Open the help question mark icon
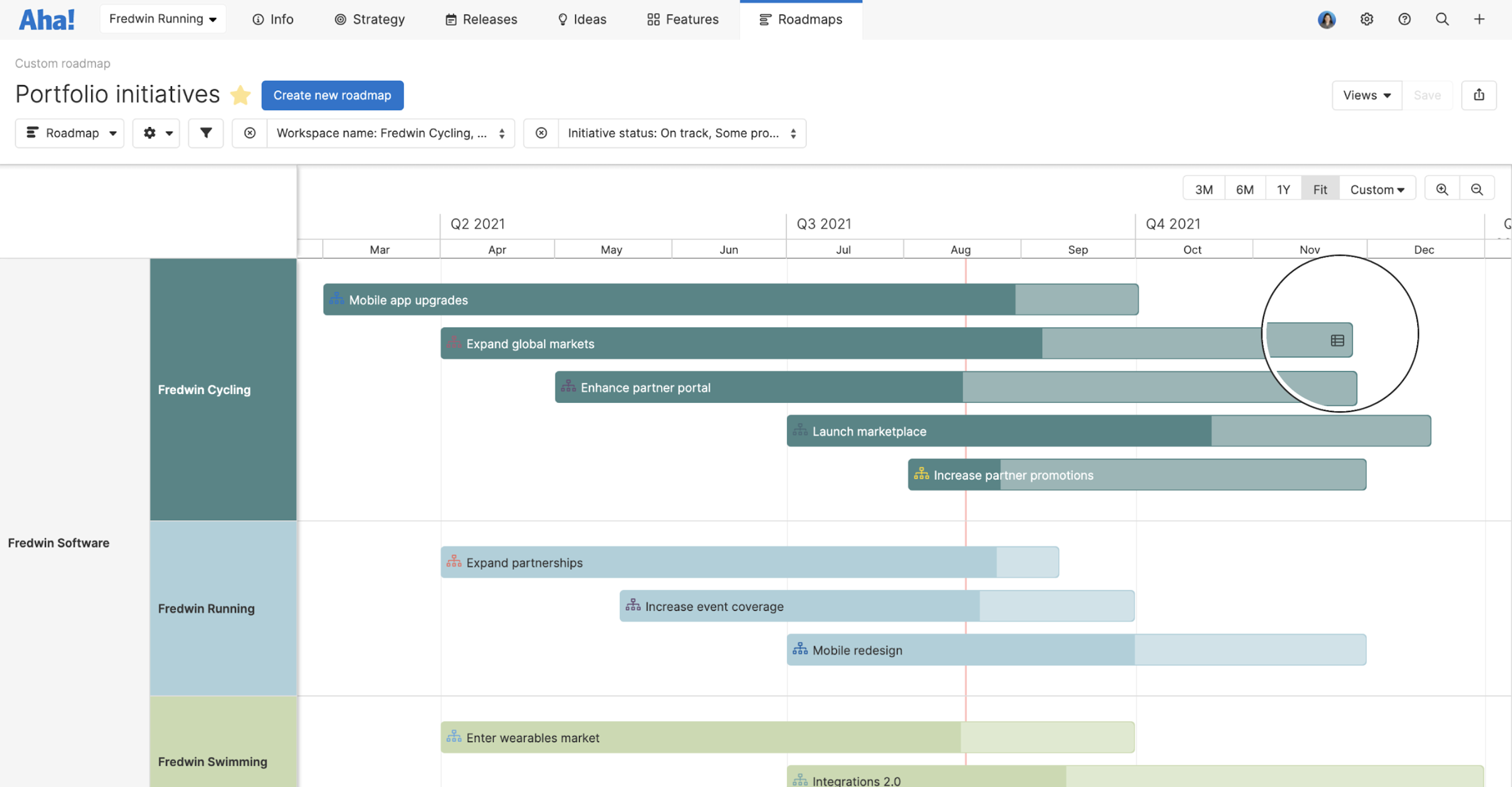The width and height of the screenshot is (1512, 787). 1405,19
